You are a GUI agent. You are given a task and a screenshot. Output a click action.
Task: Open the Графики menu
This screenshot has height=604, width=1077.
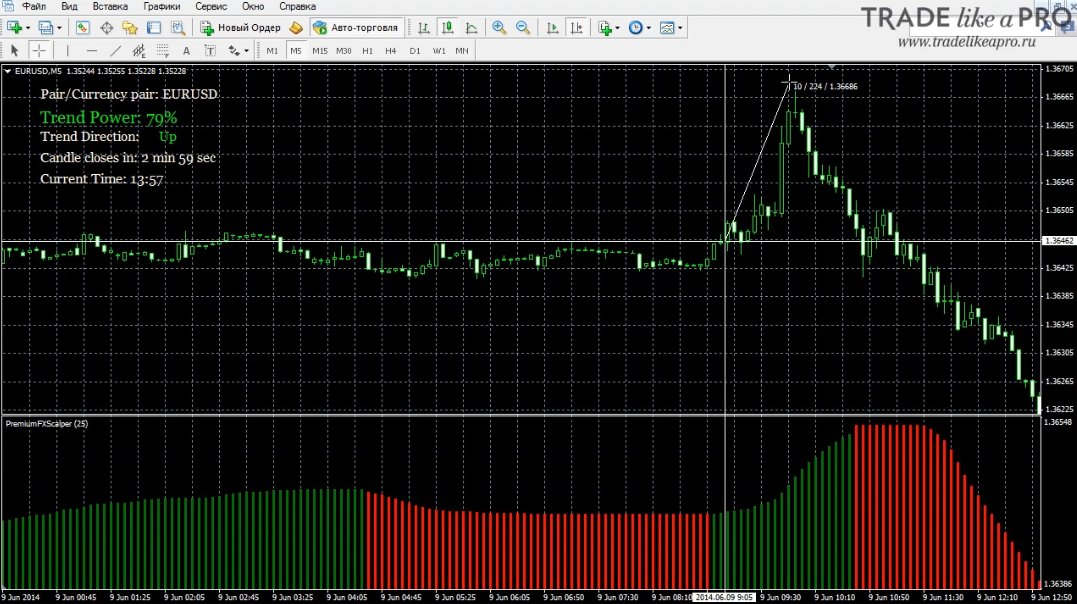[x=161, y=6]
